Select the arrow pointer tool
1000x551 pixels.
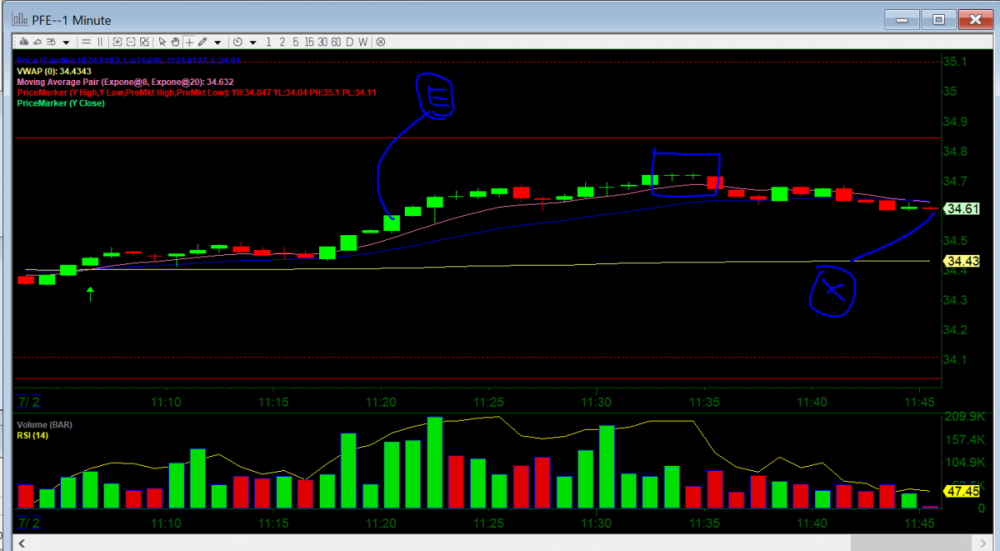point(163,42)
